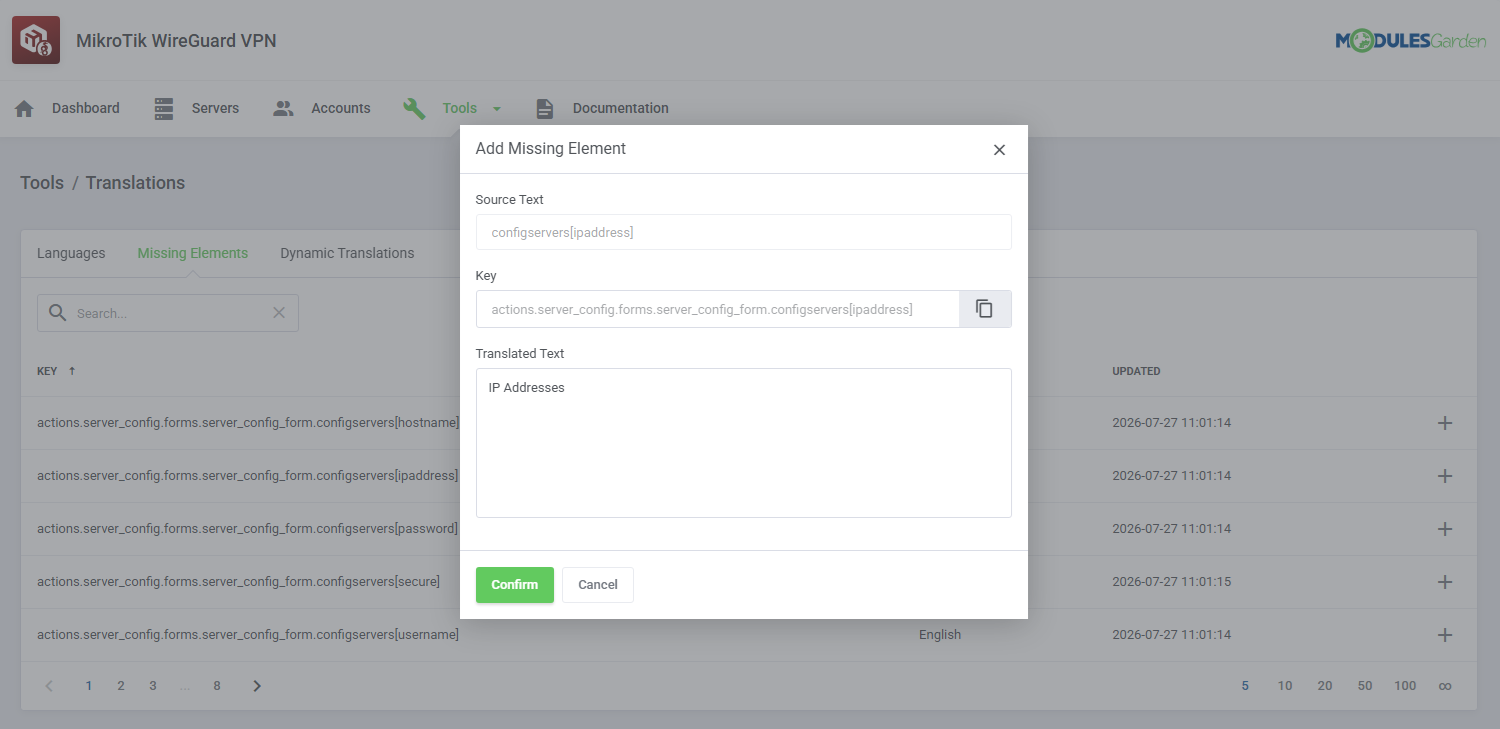Switch to the Languages tab
1500x729 pixels.
coord(71,253)
